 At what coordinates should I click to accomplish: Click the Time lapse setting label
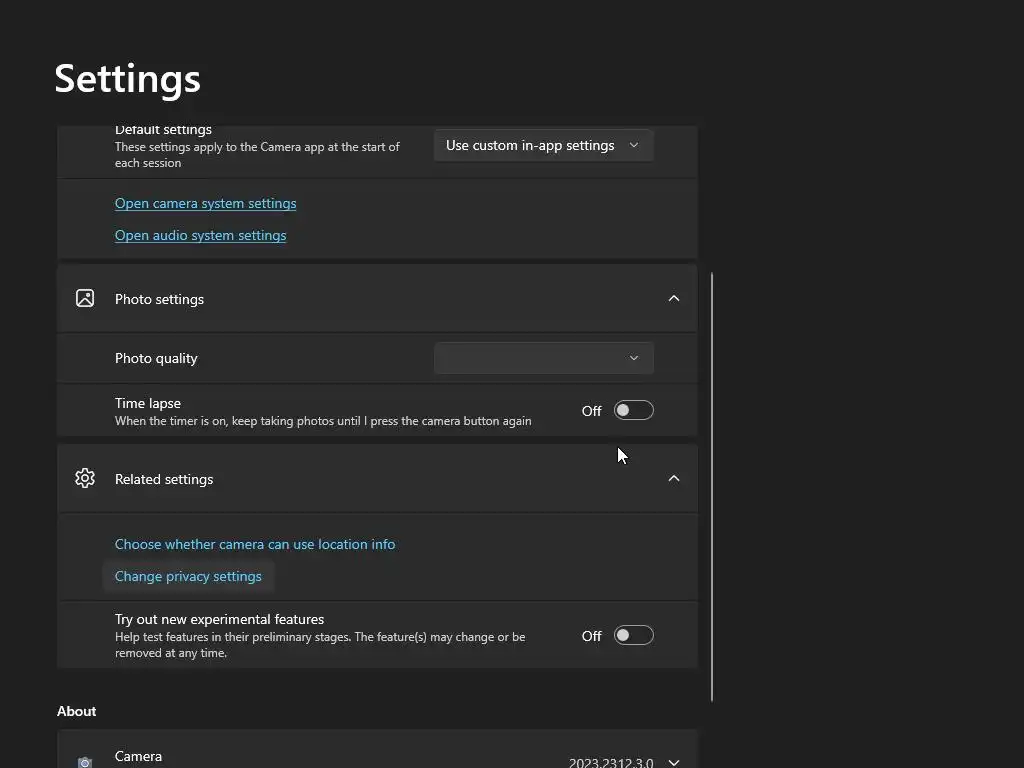point(148,403)
